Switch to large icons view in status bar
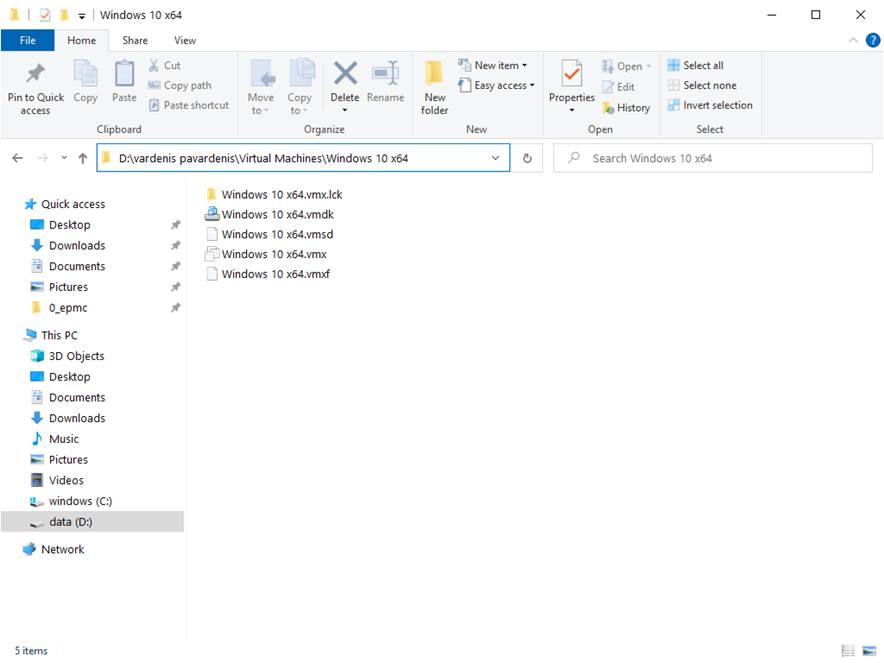Image resolution: width=884 pixels, height=663 pixels. [867, 651]
